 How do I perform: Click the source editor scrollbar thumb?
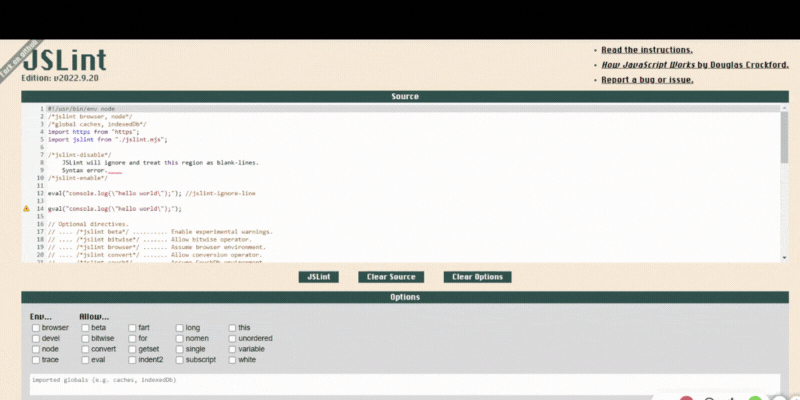(x=784, y=137)
